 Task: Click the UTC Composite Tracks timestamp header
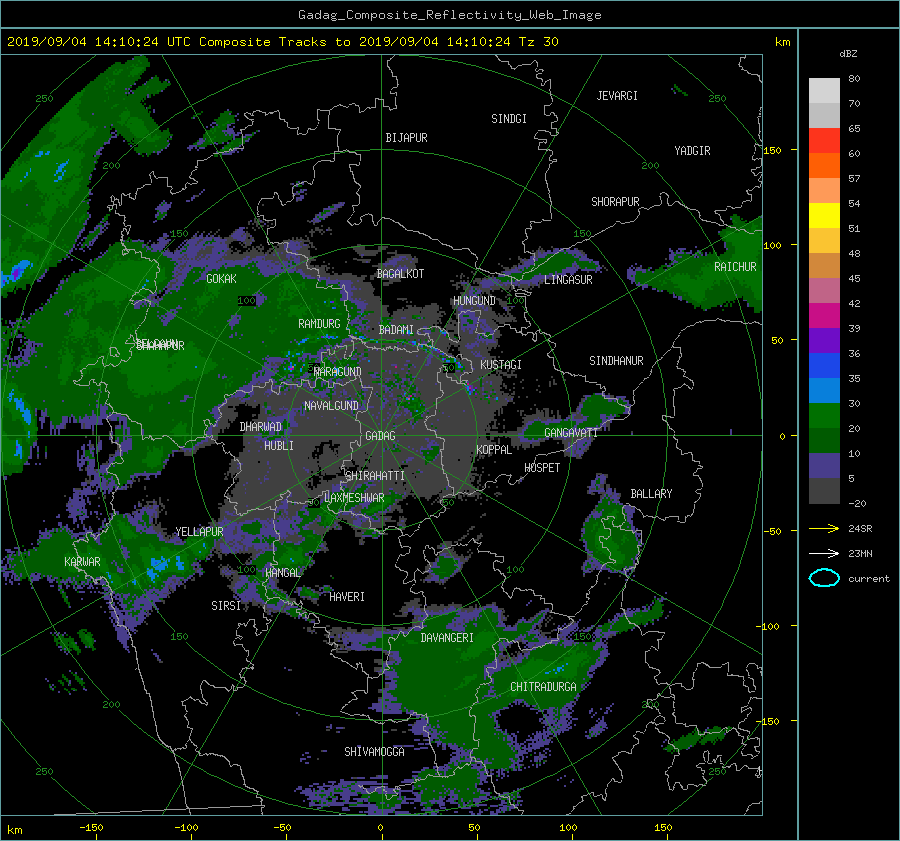(282, 42)
